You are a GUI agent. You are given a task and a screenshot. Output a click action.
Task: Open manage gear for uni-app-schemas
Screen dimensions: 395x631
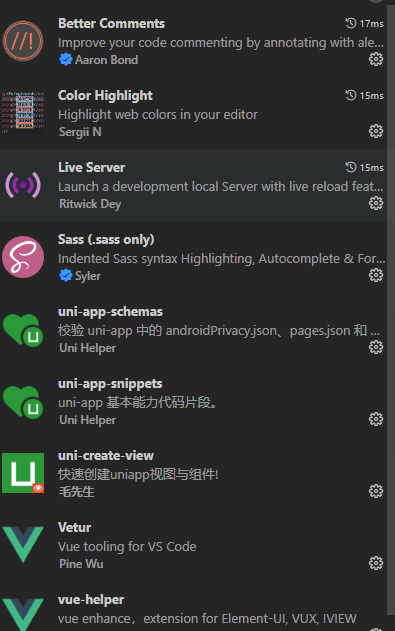point(376,347)
